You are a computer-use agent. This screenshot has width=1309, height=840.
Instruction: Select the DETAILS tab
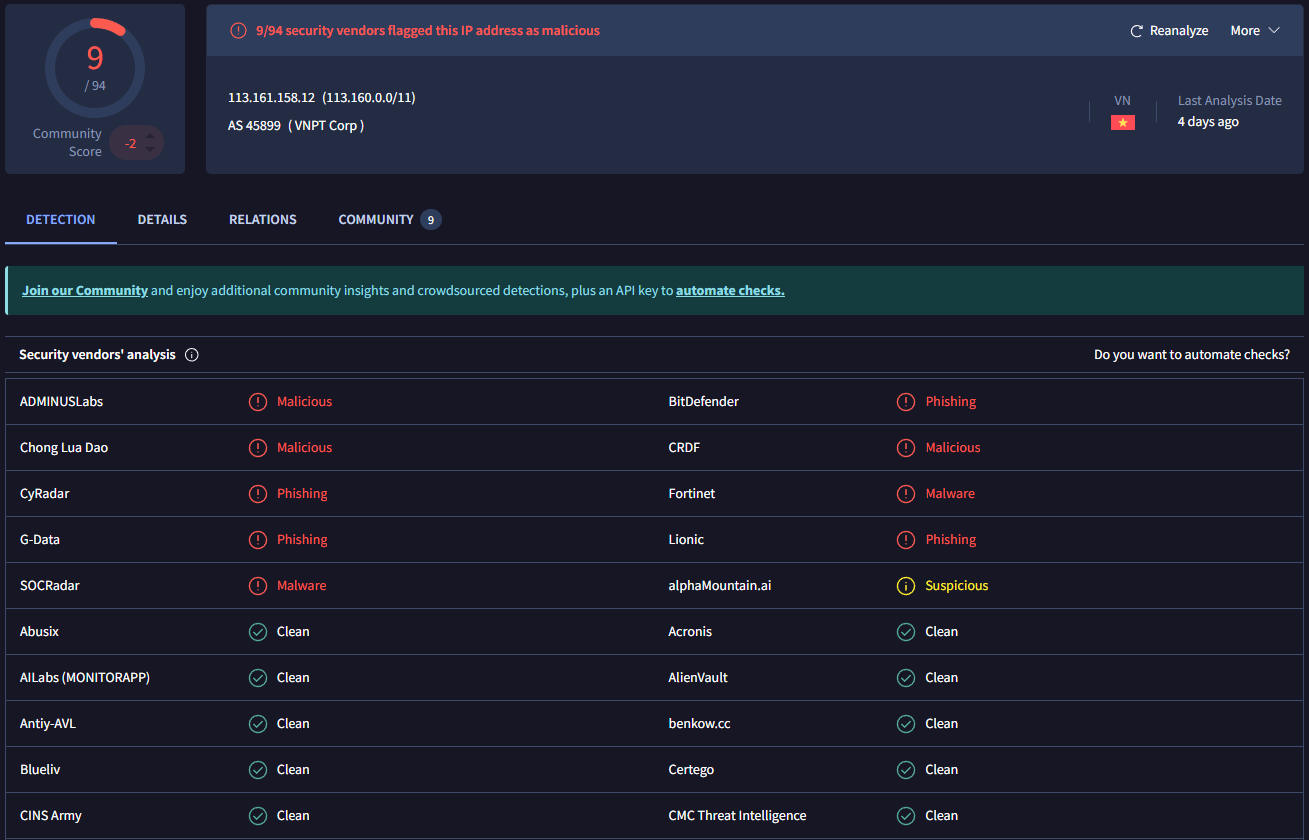[162, 219]
